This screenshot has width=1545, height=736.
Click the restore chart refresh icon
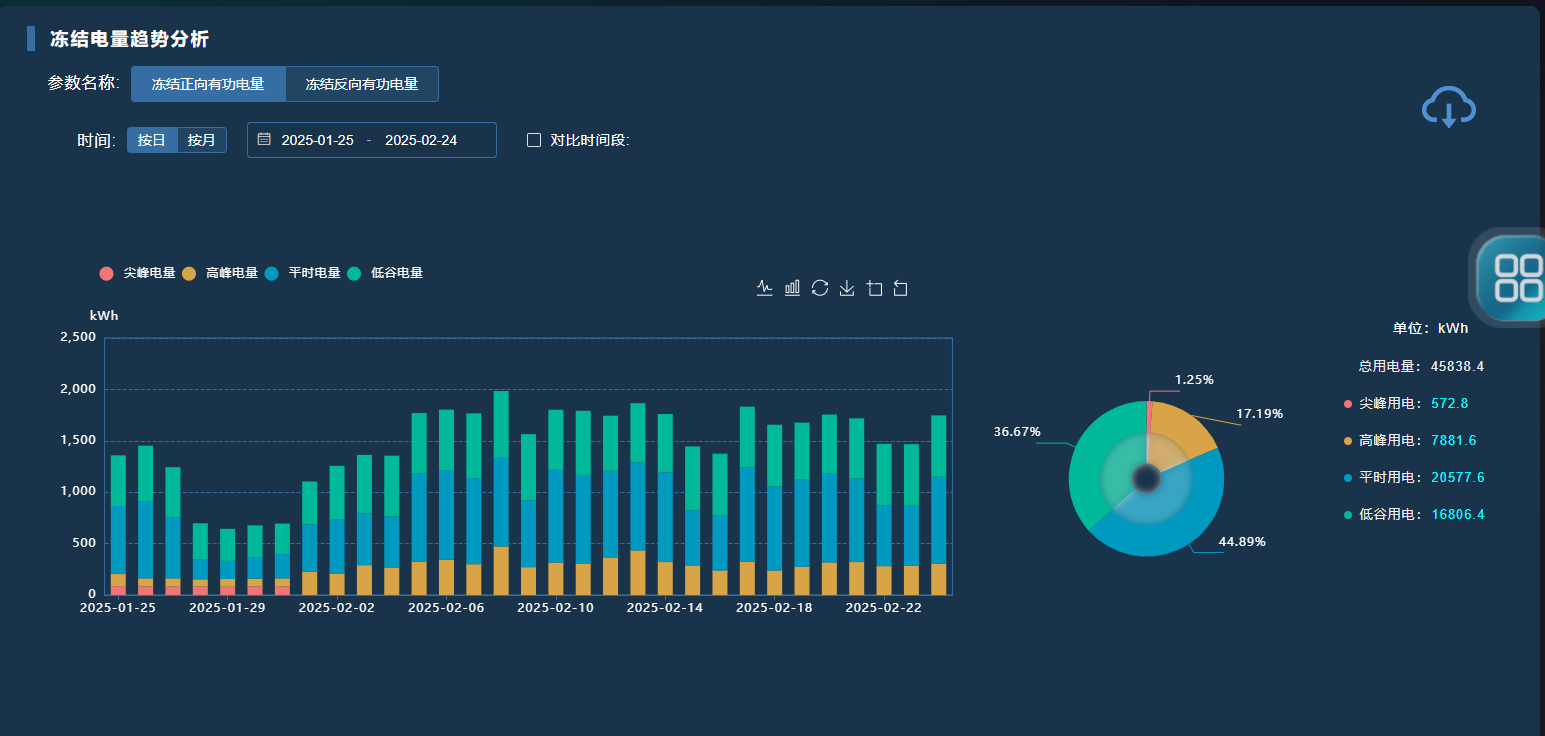(x=820, y=288)
